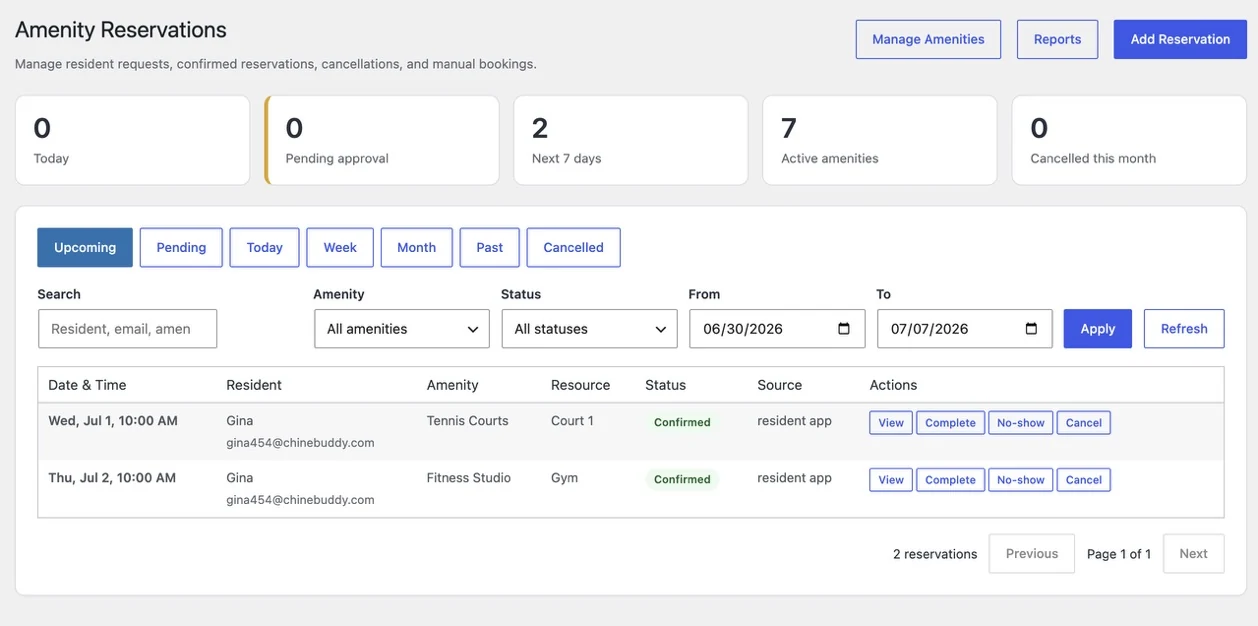The height and width of the screenshot is (626, 1258).
Task: Click Add Reservation button
Action: (x=1180, y=40)
